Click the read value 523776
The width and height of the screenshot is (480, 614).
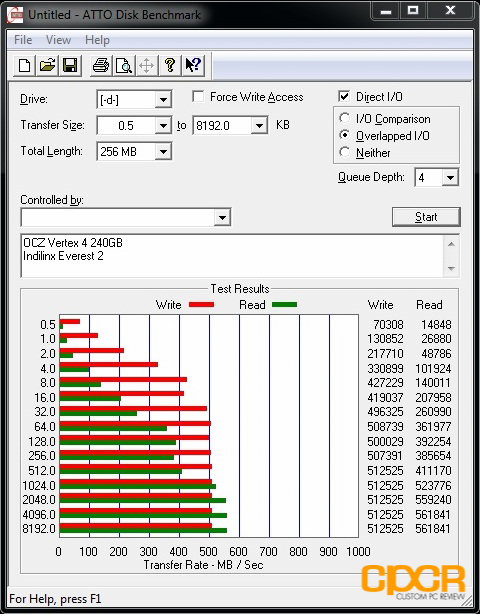433,486
